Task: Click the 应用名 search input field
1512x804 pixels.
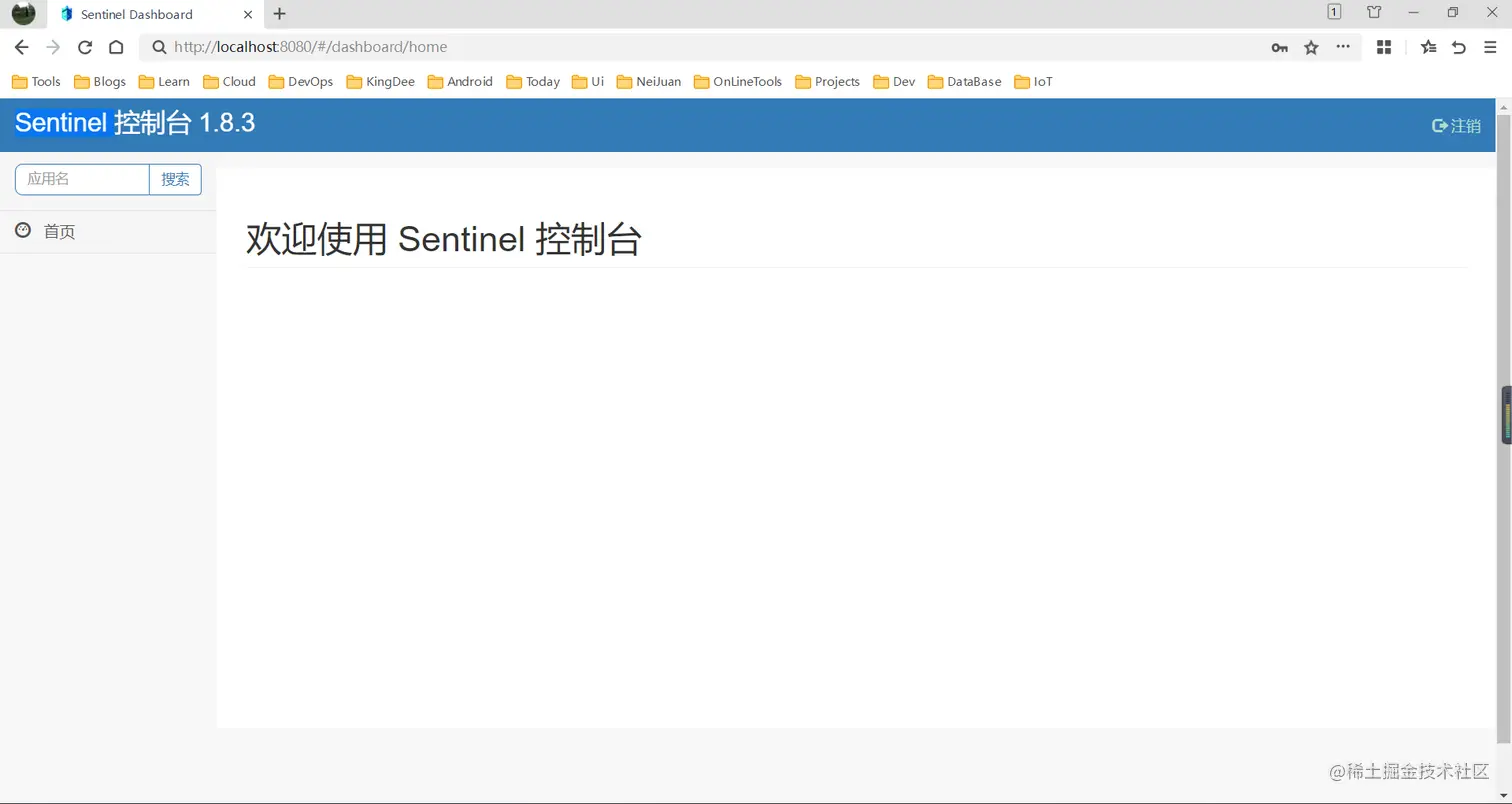Action: [82, 179]
